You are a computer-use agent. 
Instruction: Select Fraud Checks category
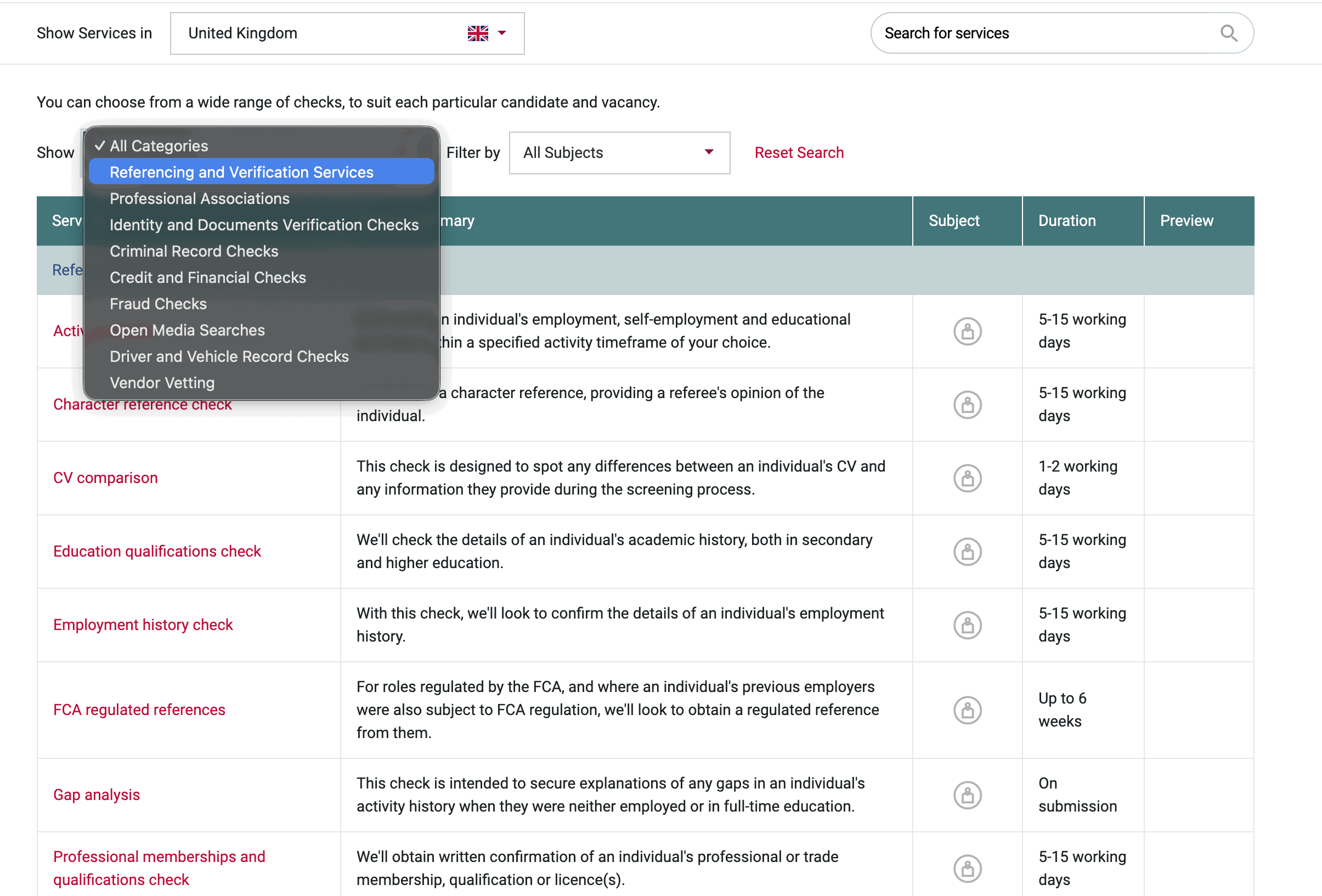coord(262,304)
